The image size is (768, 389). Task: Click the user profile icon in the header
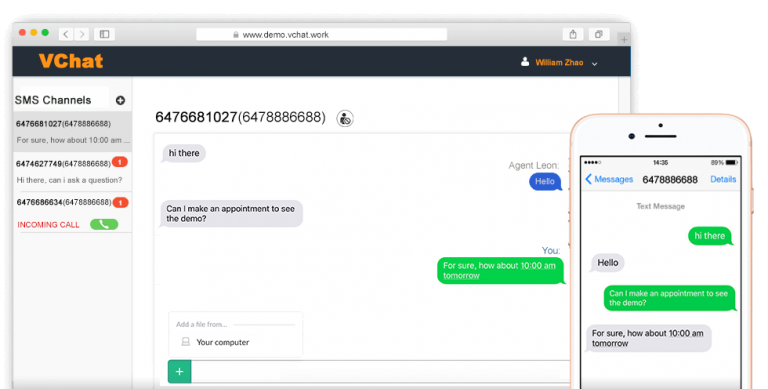tap(525, 62)
